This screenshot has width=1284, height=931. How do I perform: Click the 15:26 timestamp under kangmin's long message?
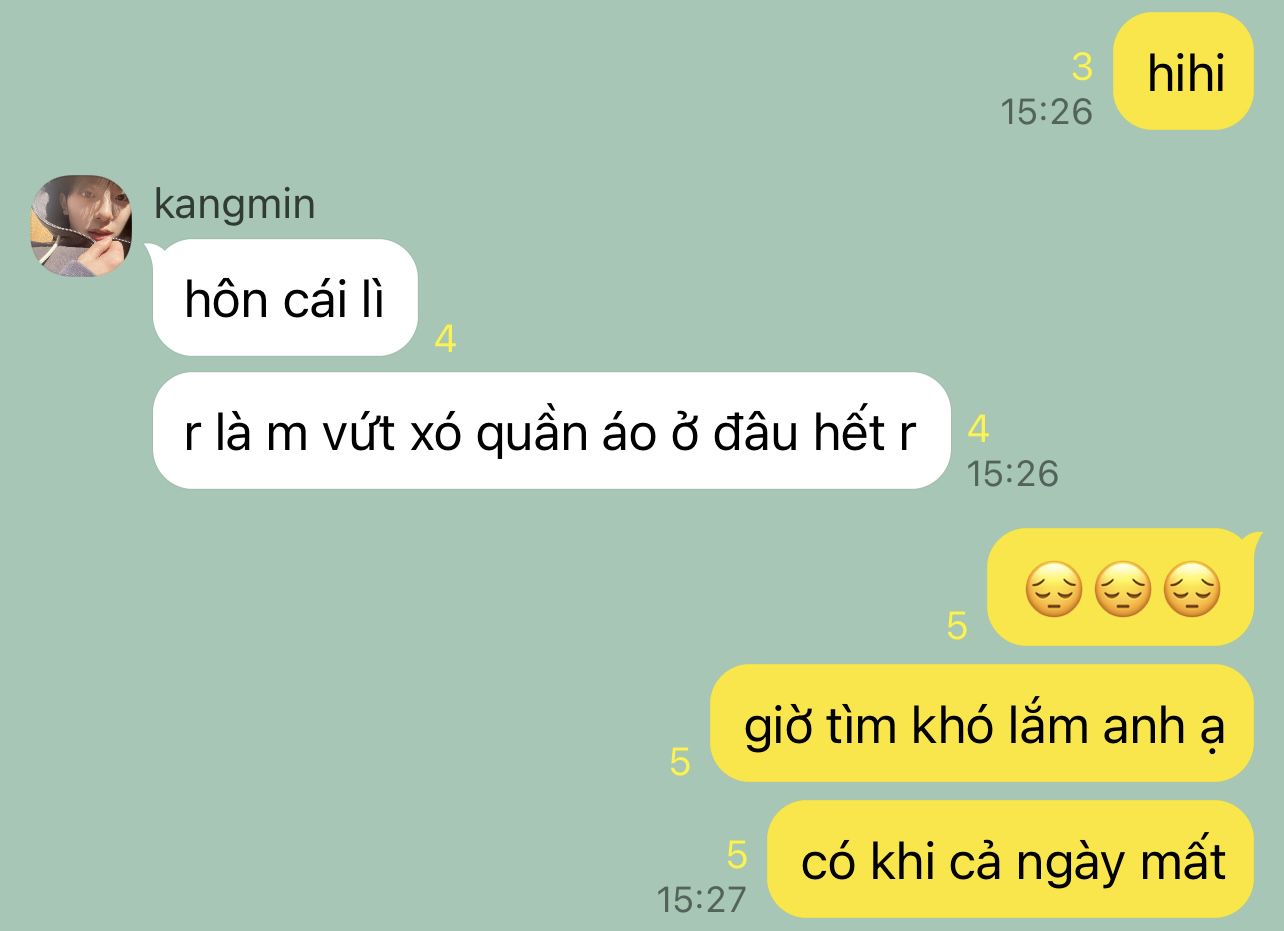(1012, 473)
